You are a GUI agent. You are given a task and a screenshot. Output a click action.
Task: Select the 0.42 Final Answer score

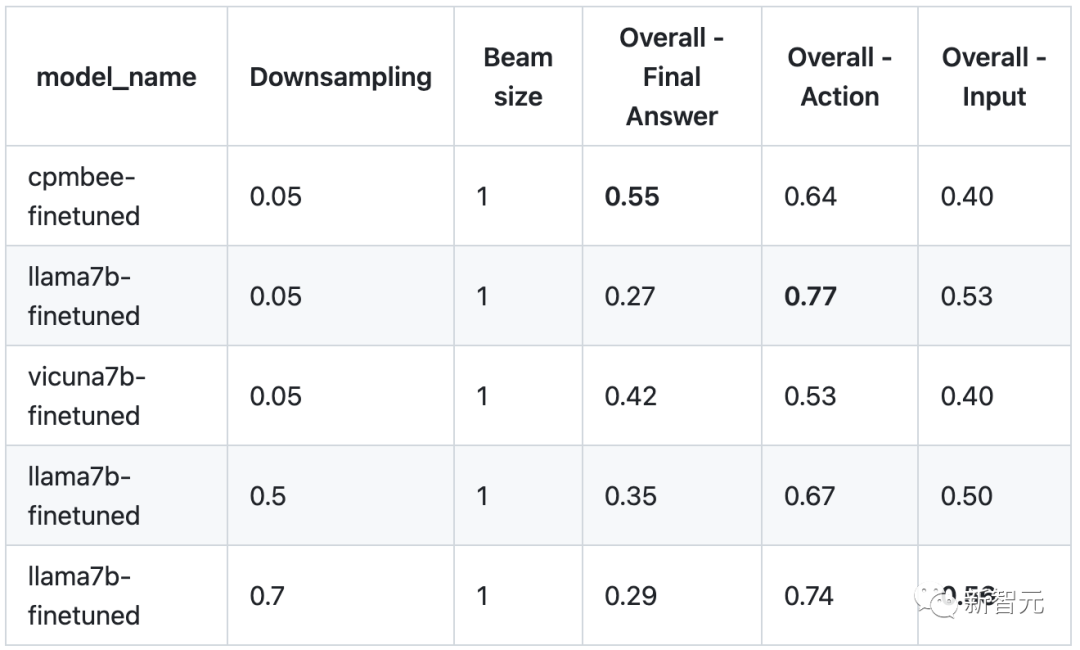point(631,396)
